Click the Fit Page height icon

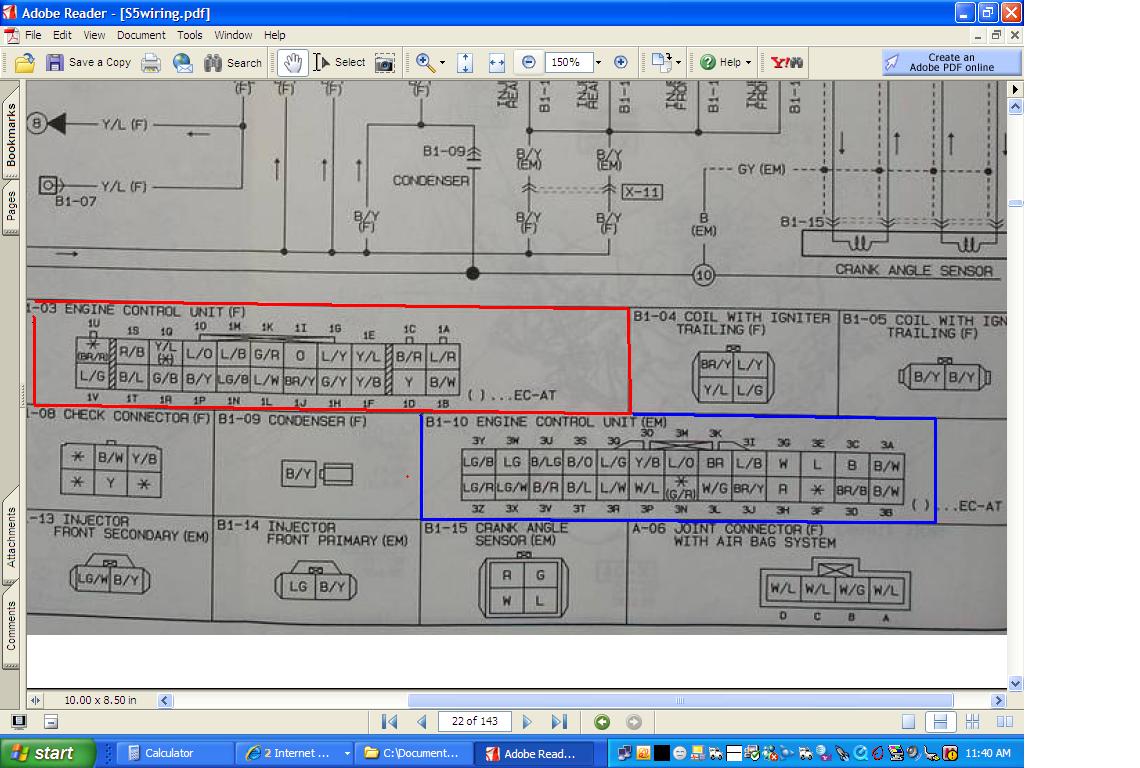465,62
